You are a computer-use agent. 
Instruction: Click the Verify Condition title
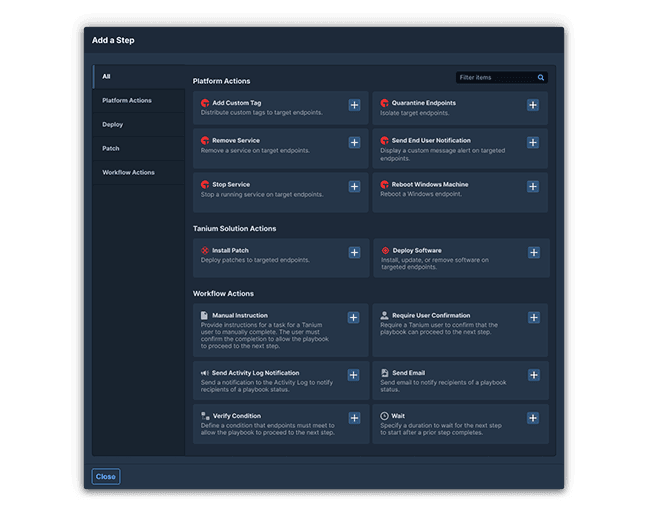point(237,416)
